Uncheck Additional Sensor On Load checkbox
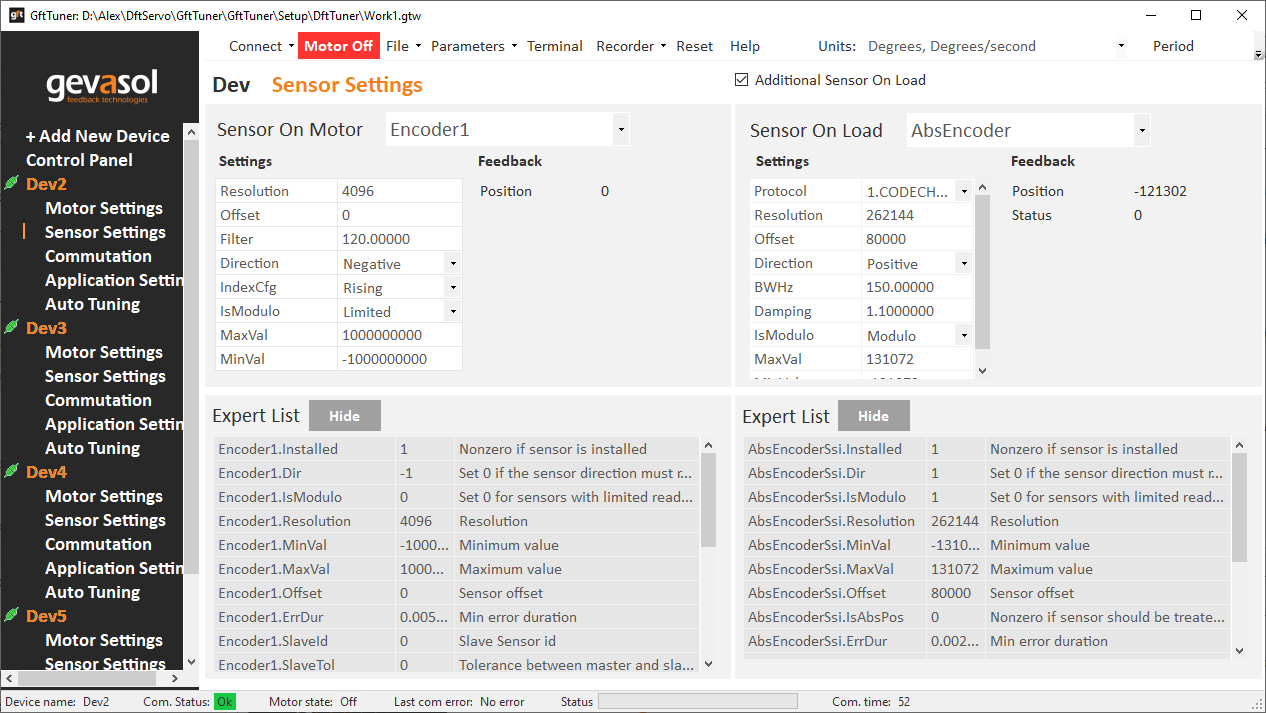Viewport: 1266px width, 713px height. [741, 80]
